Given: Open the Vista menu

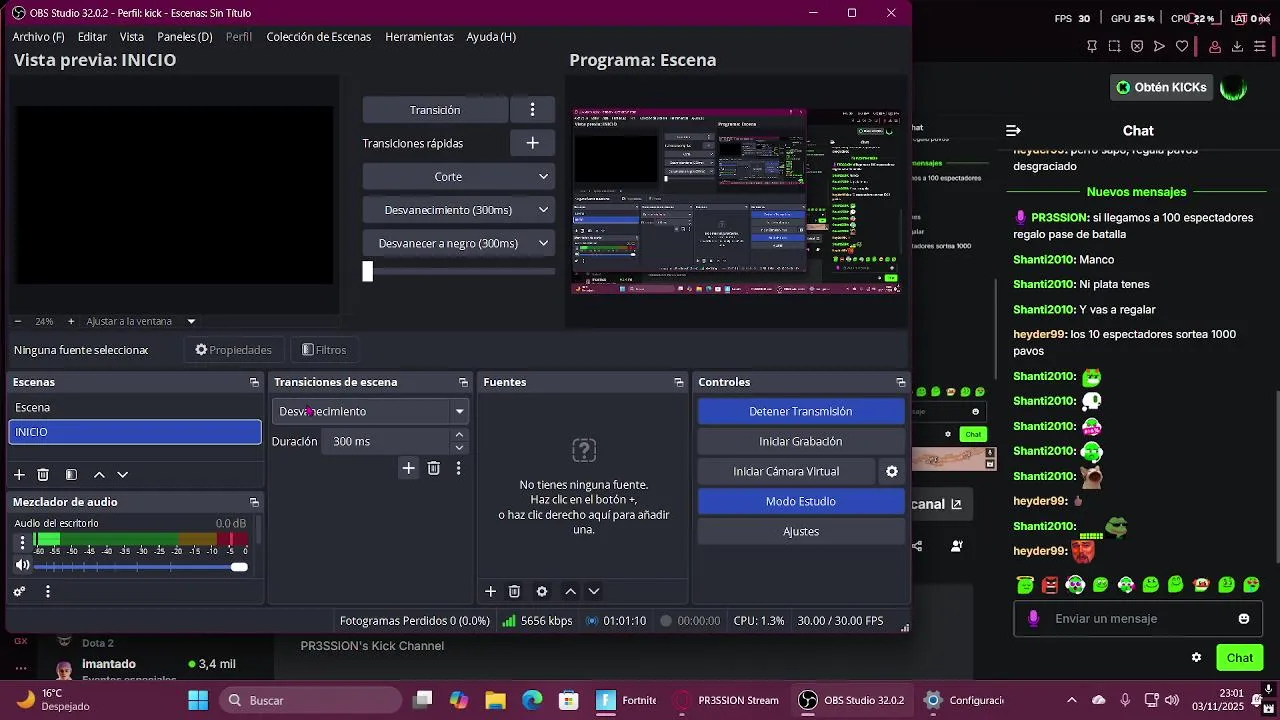Looking at the screenshot, I should [x=132, y=37].
